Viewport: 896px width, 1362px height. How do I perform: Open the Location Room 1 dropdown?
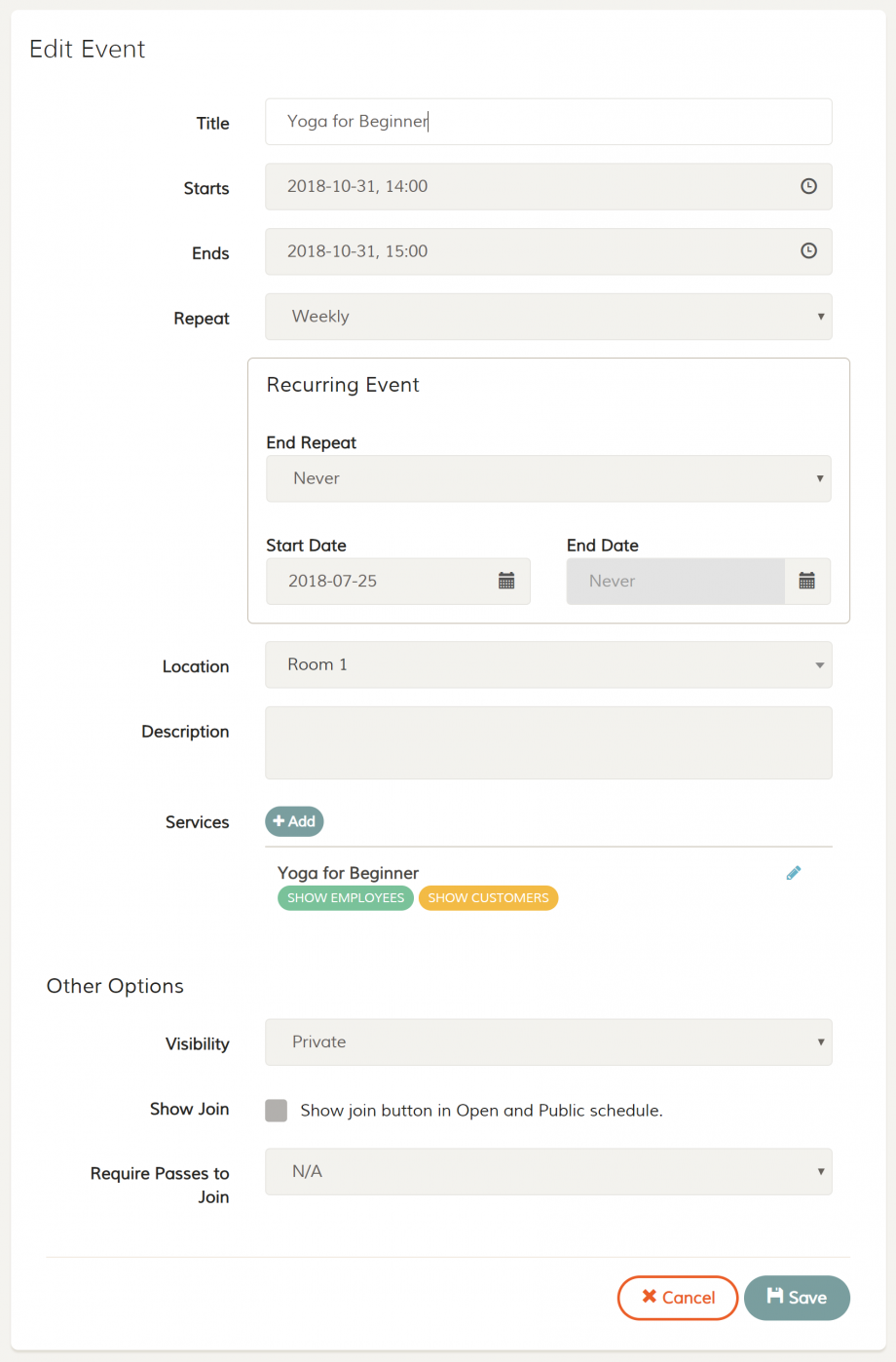pyautogui.click(x=548, y=664)
